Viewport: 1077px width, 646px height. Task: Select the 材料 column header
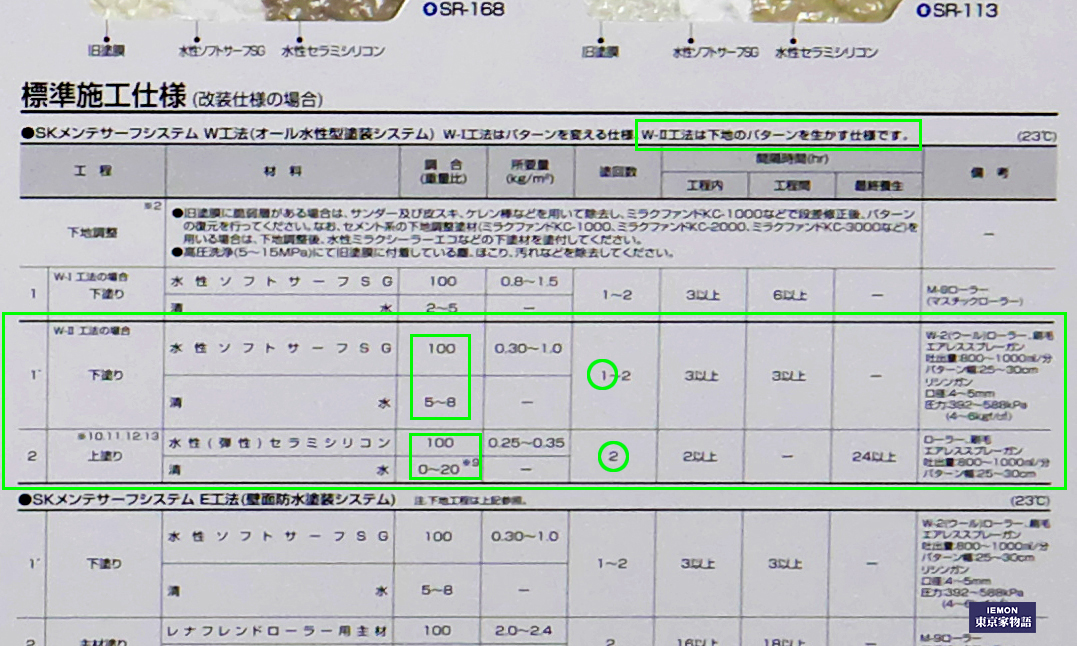[281, 172]
